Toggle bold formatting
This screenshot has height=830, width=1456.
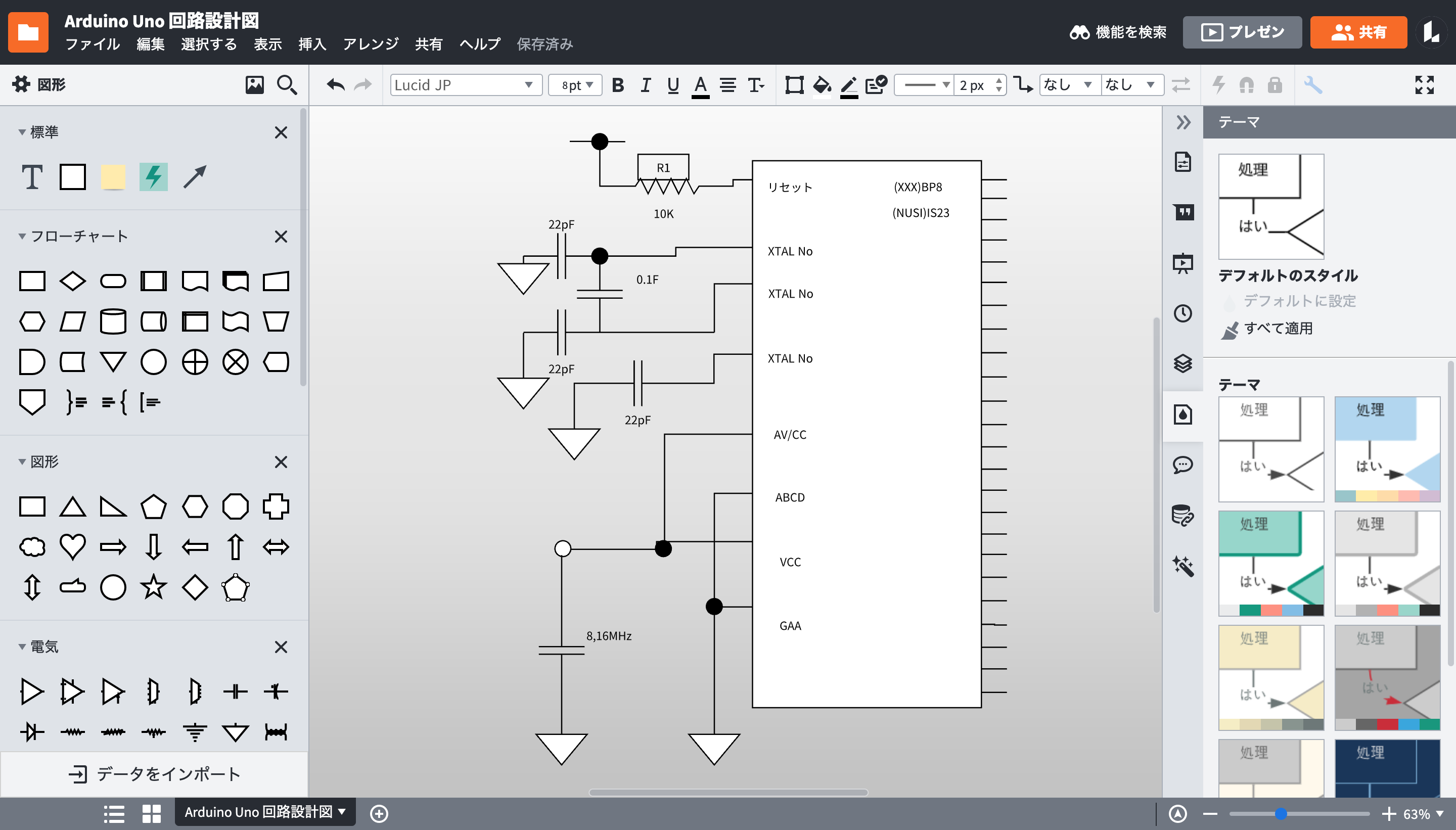[617, 85]
